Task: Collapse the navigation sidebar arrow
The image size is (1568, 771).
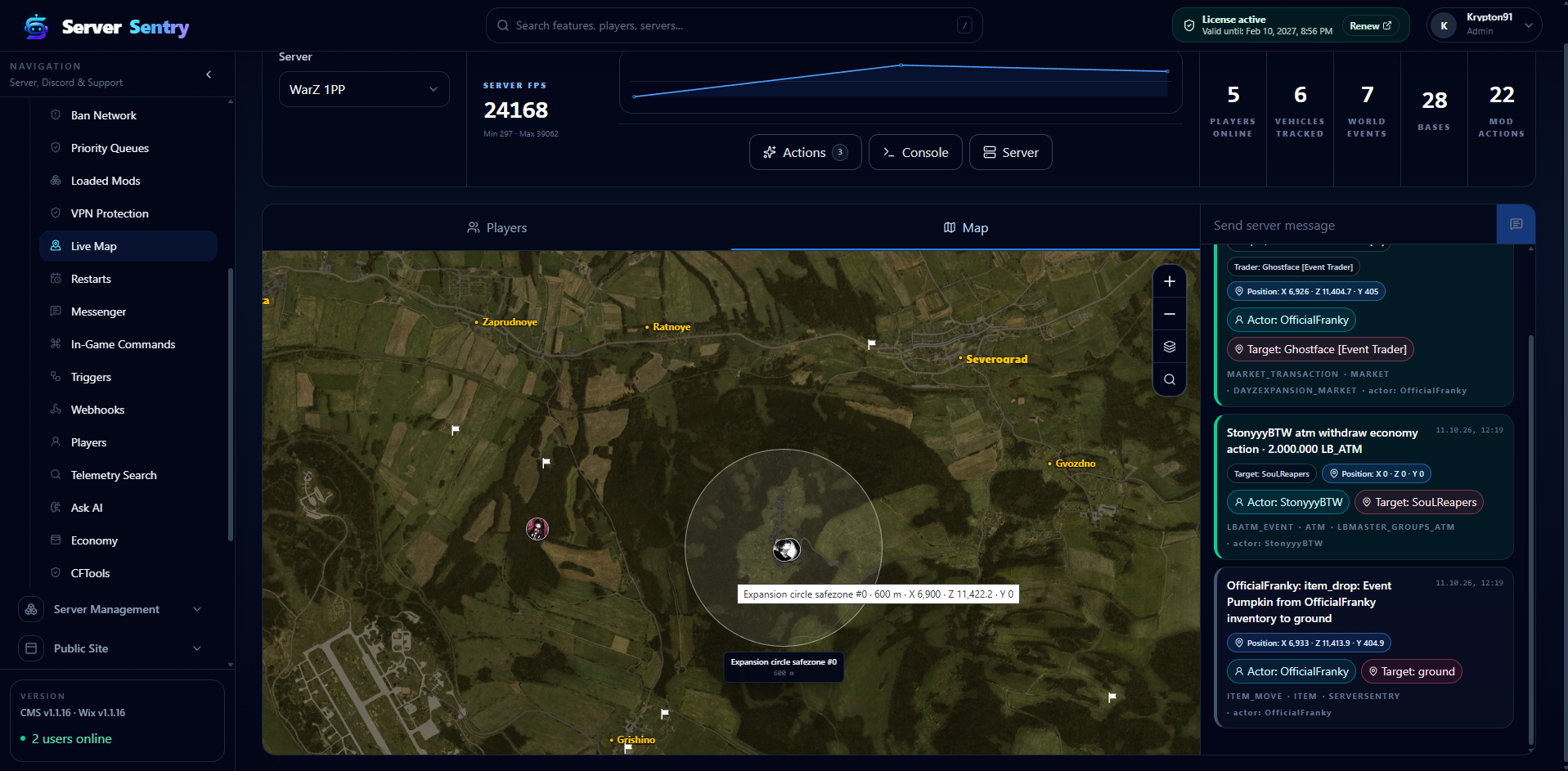Action: pyautogui.click(x=209, y=74)
